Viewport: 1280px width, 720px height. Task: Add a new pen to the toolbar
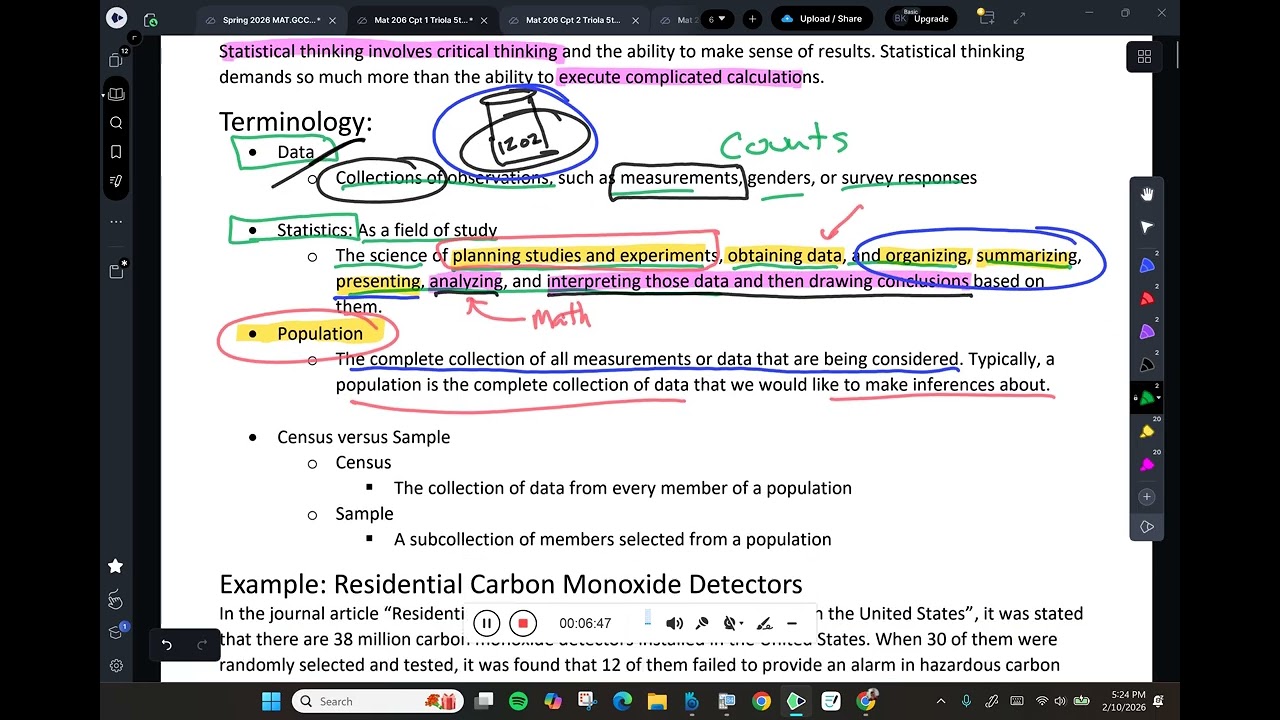[x=1147, y=497]
